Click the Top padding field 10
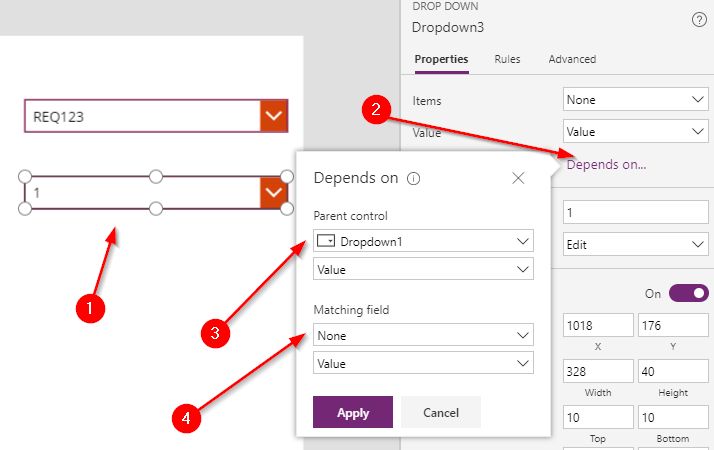The height and width of the screenshot is (450, 714). click(598, 417)
